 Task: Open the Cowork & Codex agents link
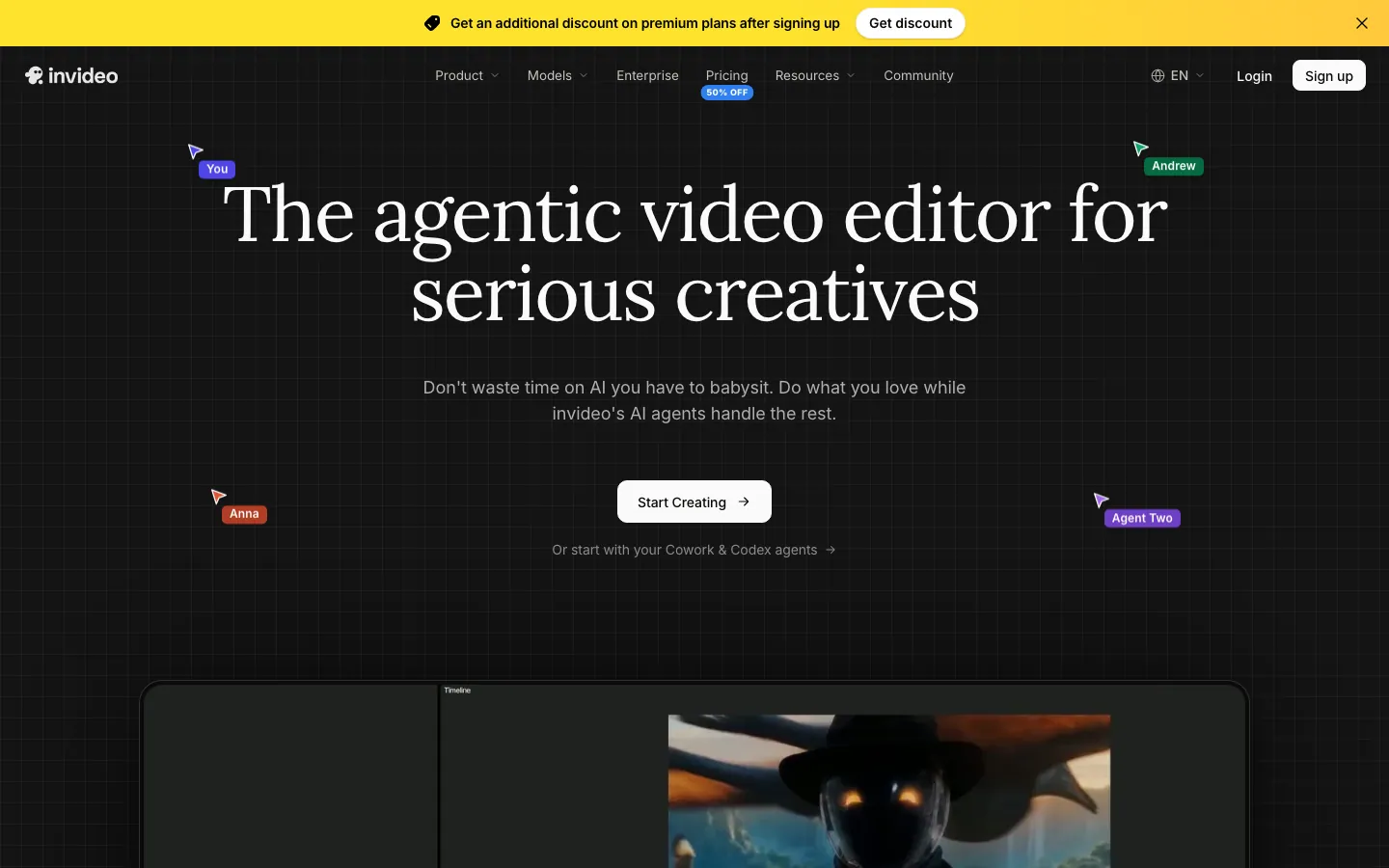[x=694, y=550]
